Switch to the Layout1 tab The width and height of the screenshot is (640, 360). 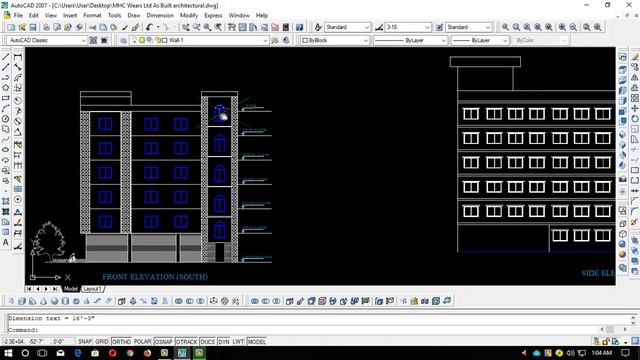pos(92,289)
